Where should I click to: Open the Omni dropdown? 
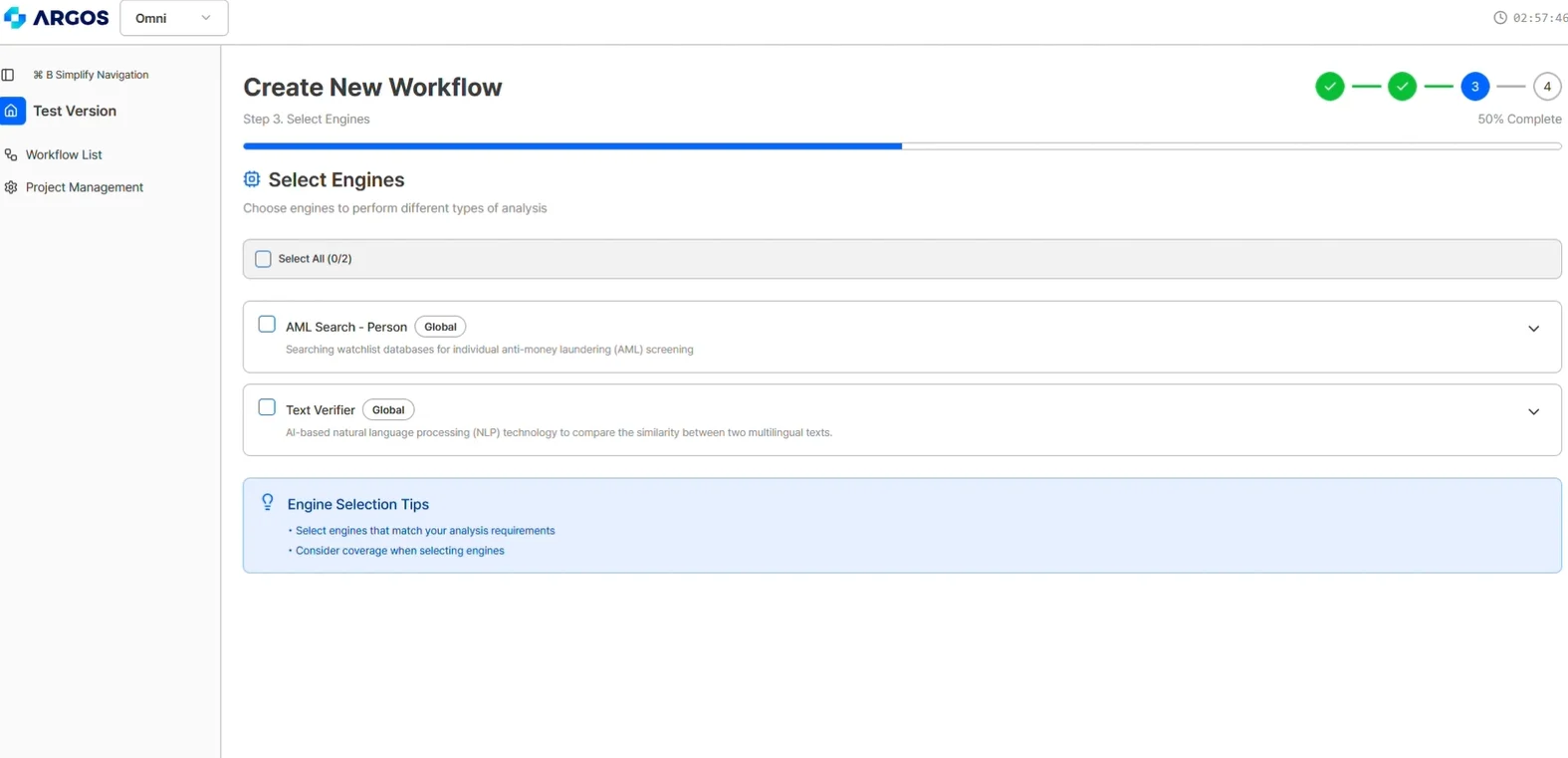[174, 18]
